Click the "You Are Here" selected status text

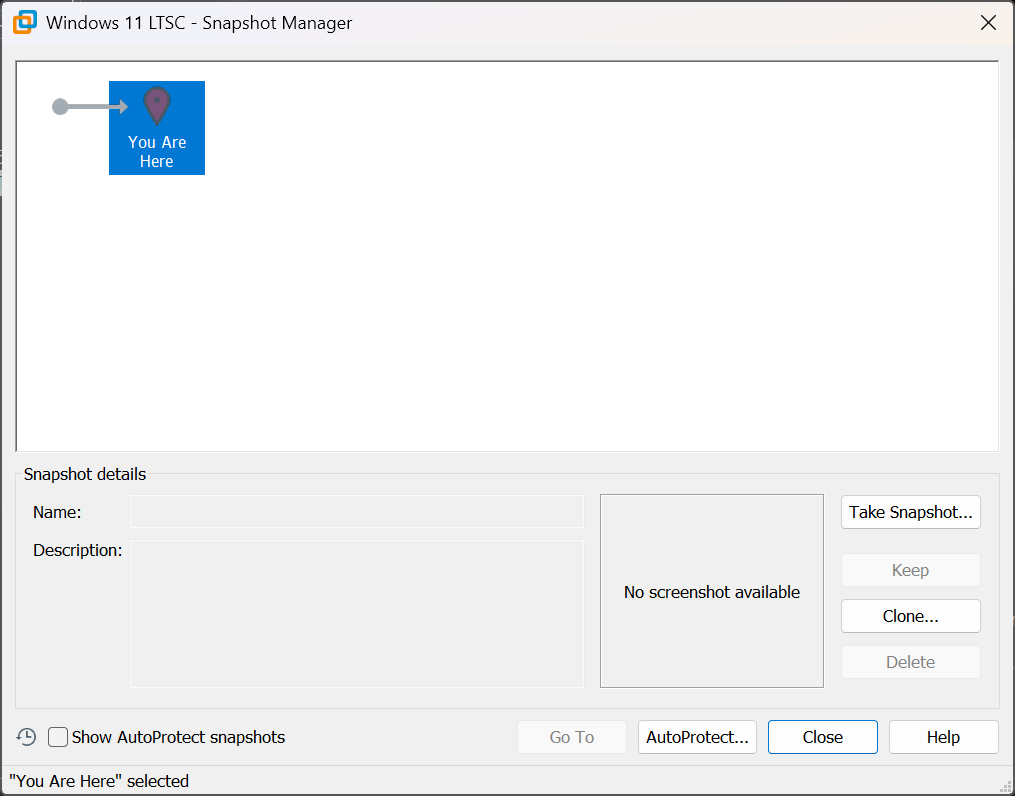pos(99,780)
